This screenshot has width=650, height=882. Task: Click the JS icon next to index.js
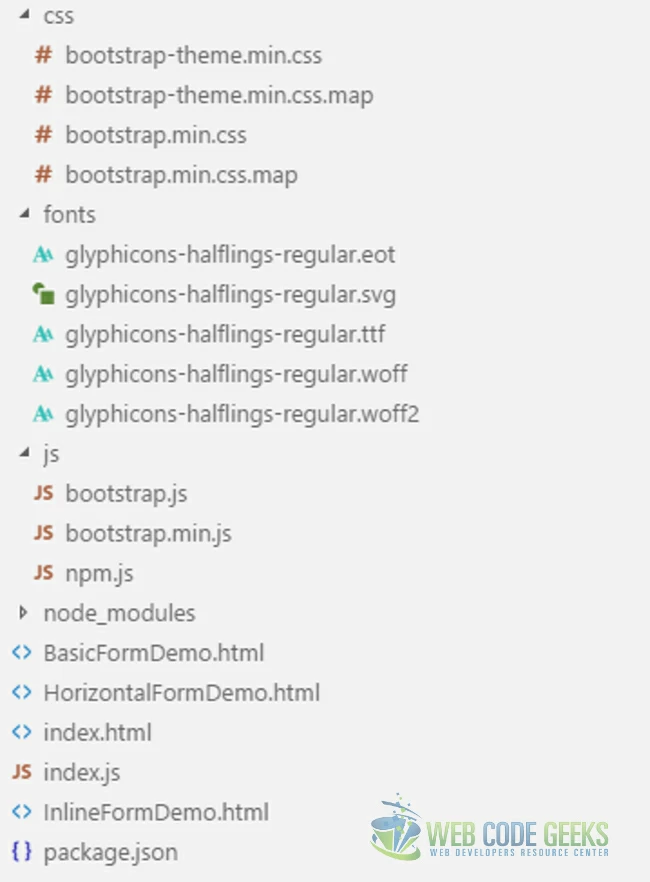pyautogui.click(x=21, y=772)
